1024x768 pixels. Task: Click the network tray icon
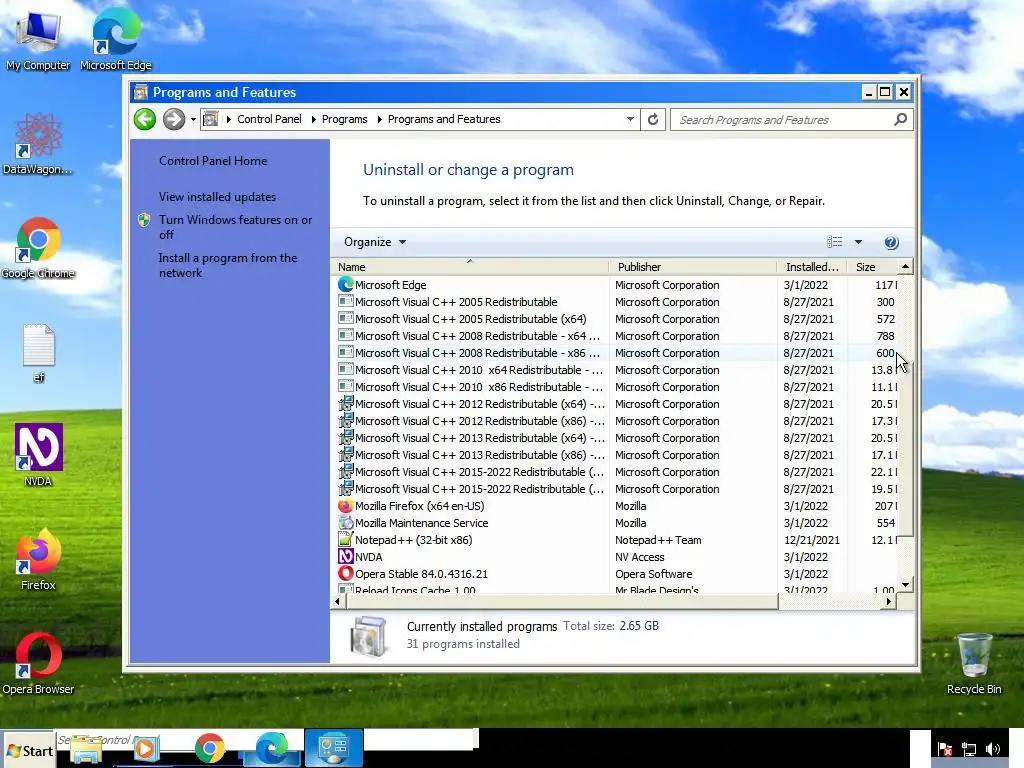pos(969,749)
